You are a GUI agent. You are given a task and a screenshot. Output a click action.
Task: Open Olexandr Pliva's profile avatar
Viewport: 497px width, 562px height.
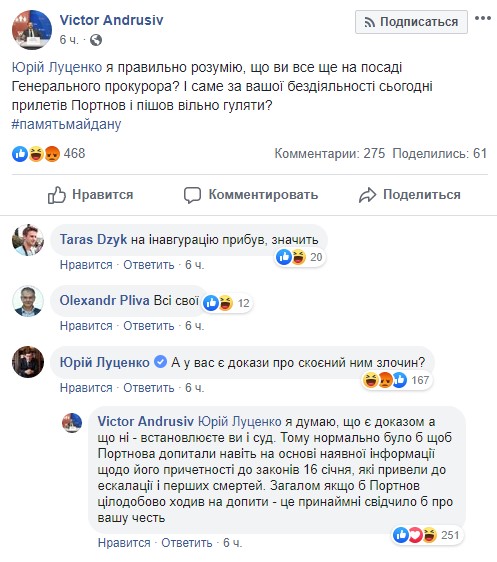pyautogui.click(x=28, y=301)
